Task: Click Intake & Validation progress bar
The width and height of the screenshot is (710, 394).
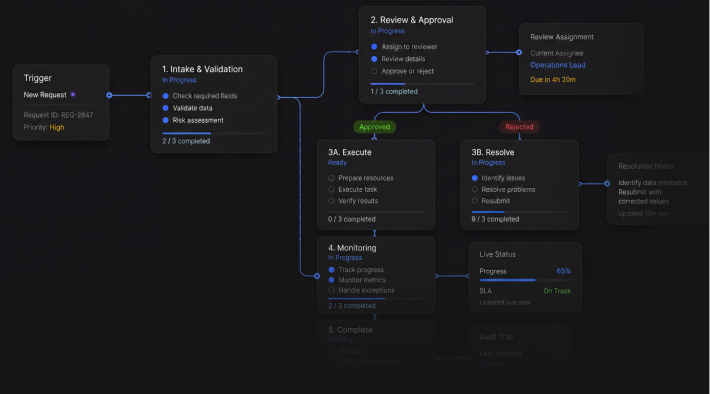Action: click(214, 133)
